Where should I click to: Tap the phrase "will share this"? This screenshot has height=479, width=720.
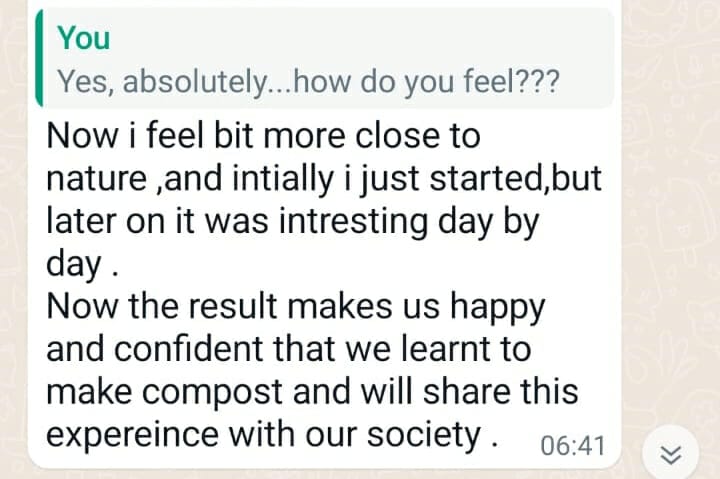(492, 392)
